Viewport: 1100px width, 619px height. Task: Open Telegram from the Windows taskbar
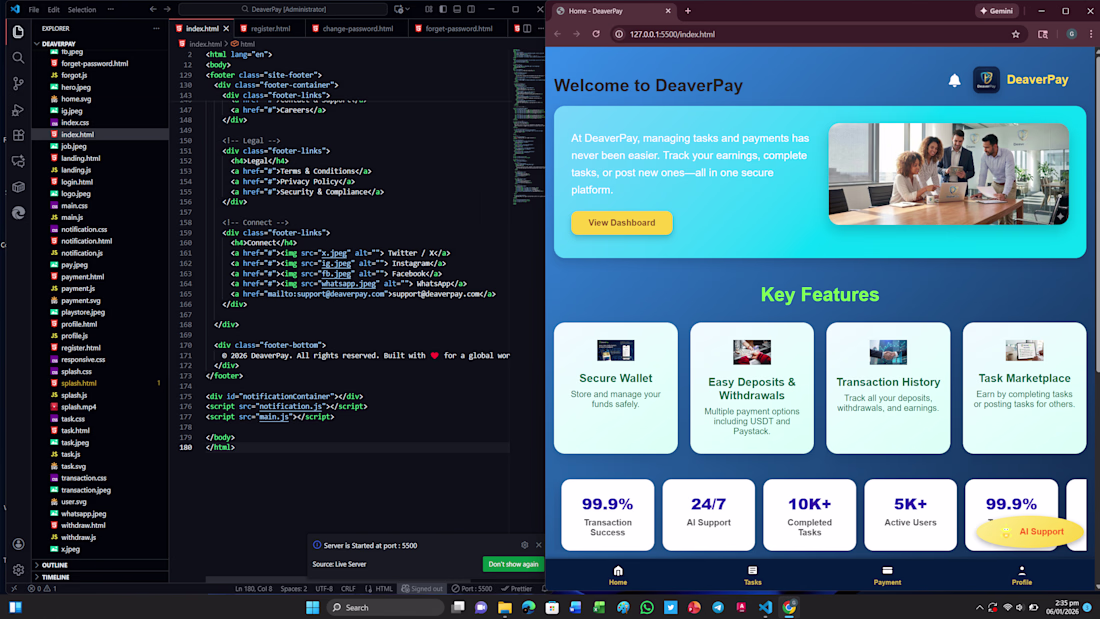tap(718, 607)
